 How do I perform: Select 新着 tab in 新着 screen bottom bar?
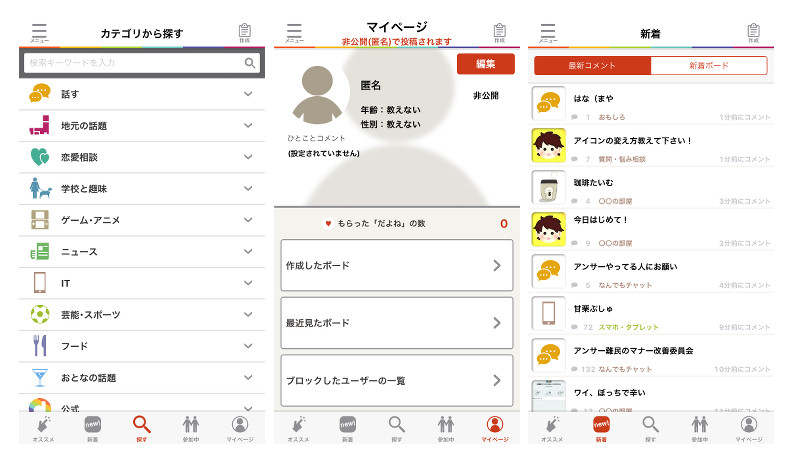pyautogui.click(x=602, y=428)
